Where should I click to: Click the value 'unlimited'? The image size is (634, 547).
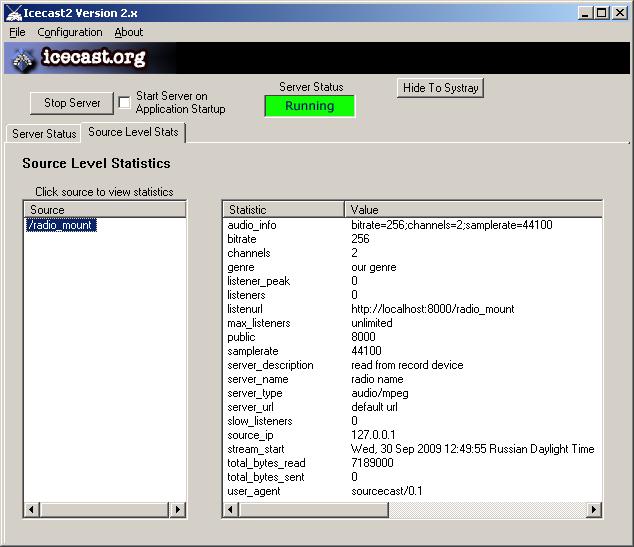click(372, 323)
